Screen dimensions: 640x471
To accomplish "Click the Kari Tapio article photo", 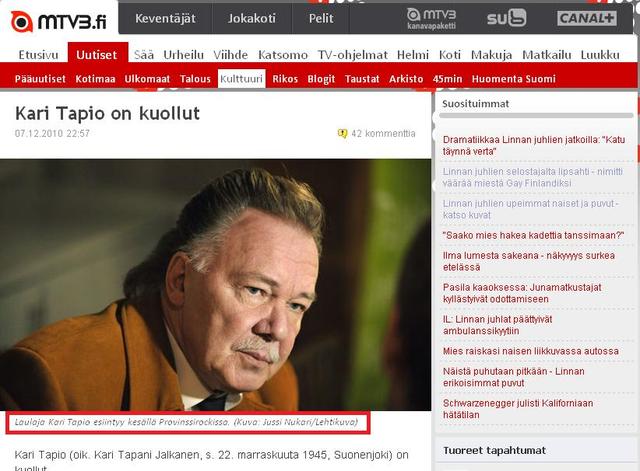I will [x=216, y=285].
